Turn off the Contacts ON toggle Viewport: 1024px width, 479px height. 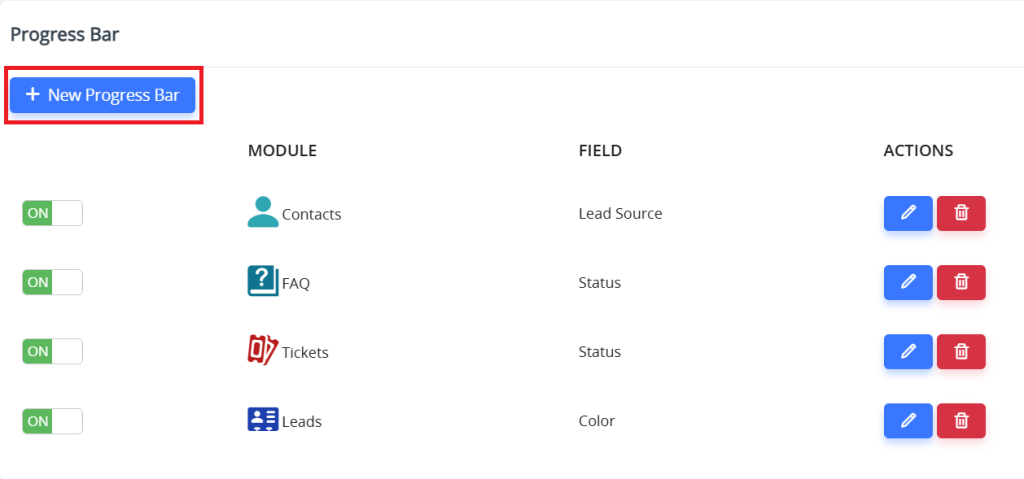click(x=52, y=213)
